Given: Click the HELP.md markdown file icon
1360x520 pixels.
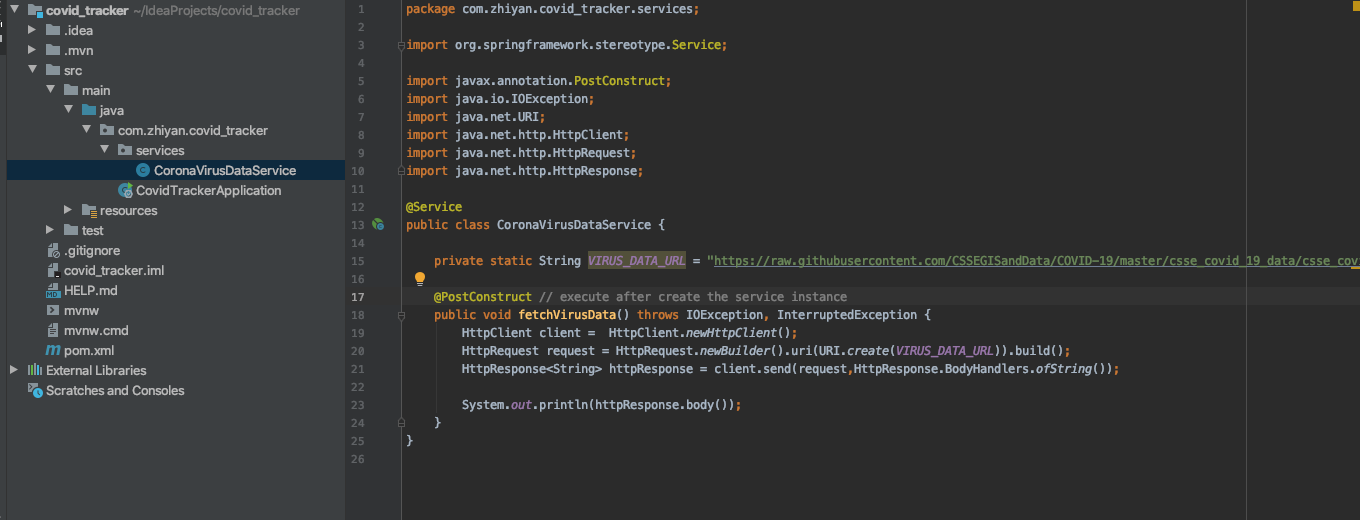Looking at the screenshot, I should click(x=53, y=291).
